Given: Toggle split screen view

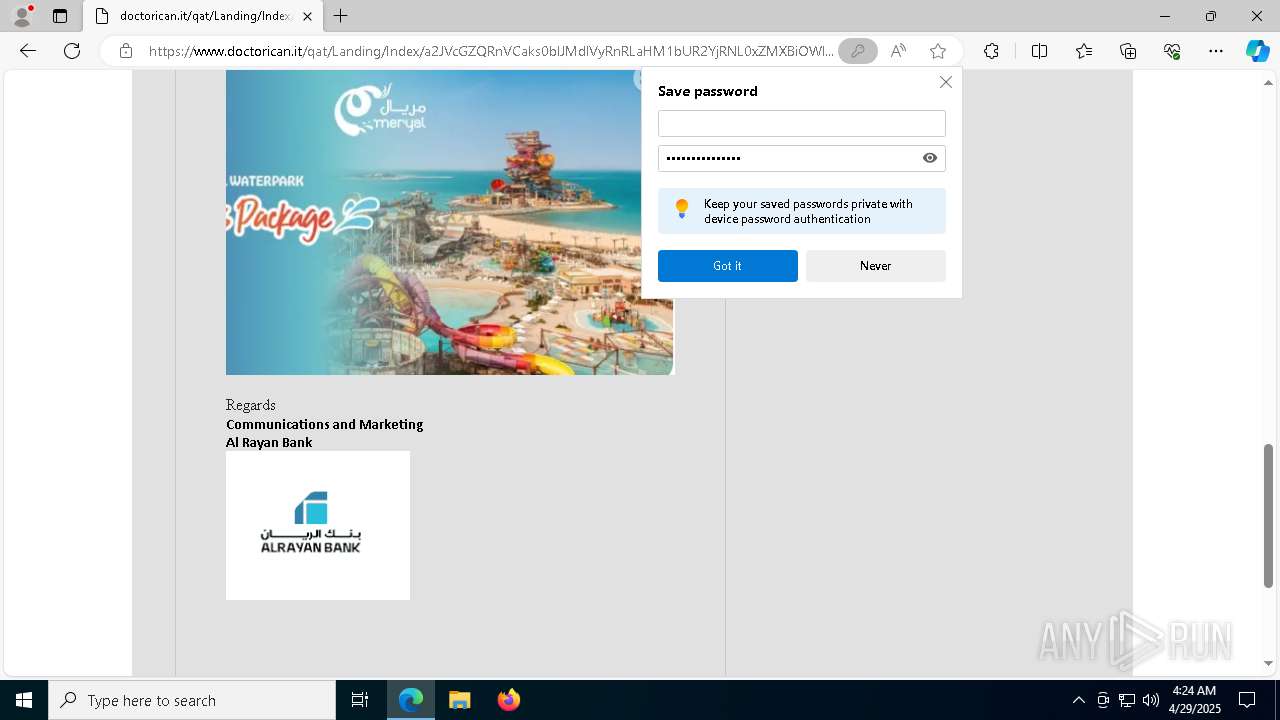Looking at the screenshot, I should (x=1039, y=51).
